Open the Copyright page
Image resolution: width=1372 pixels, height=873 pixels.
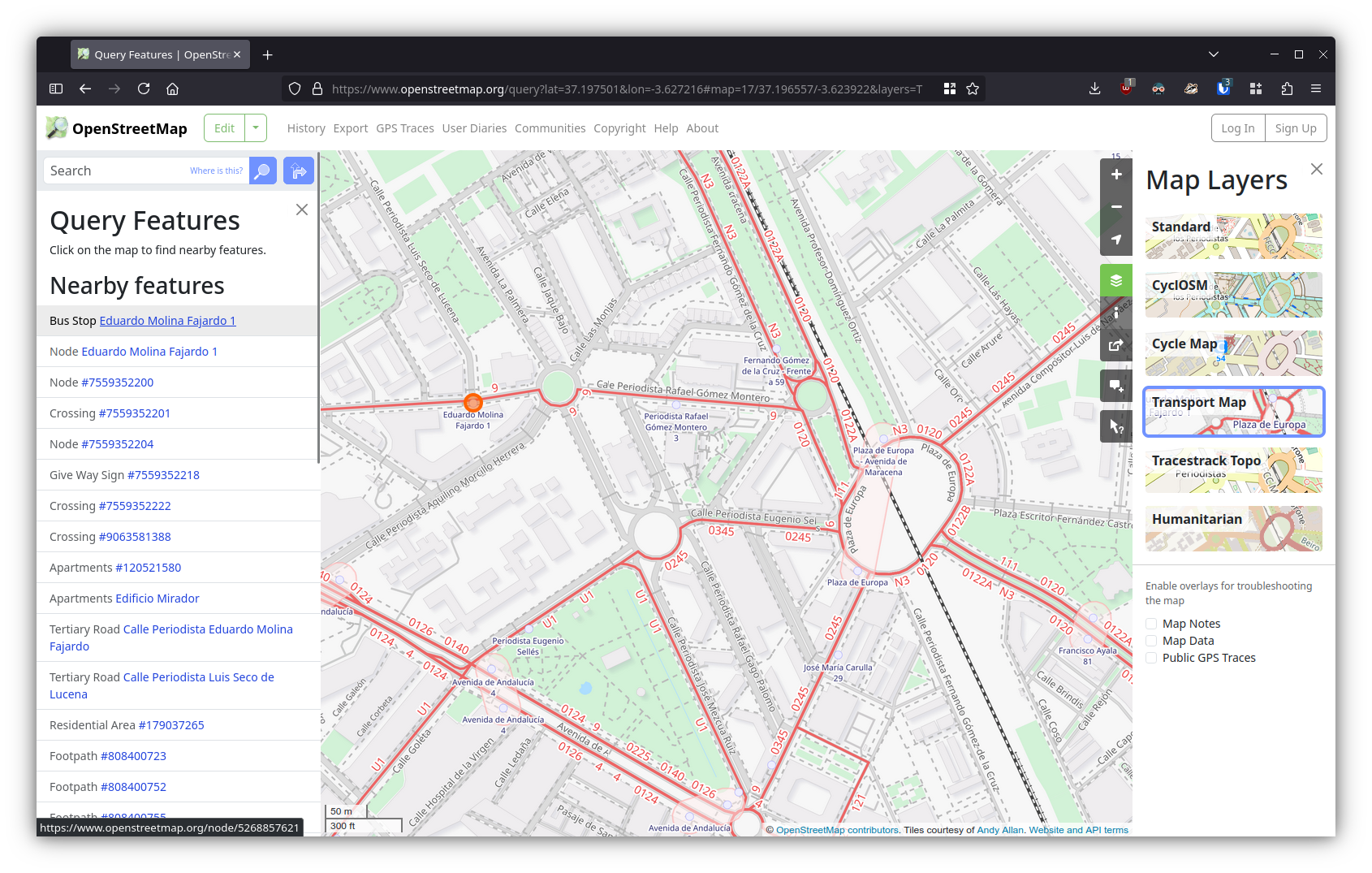point(619,128)
